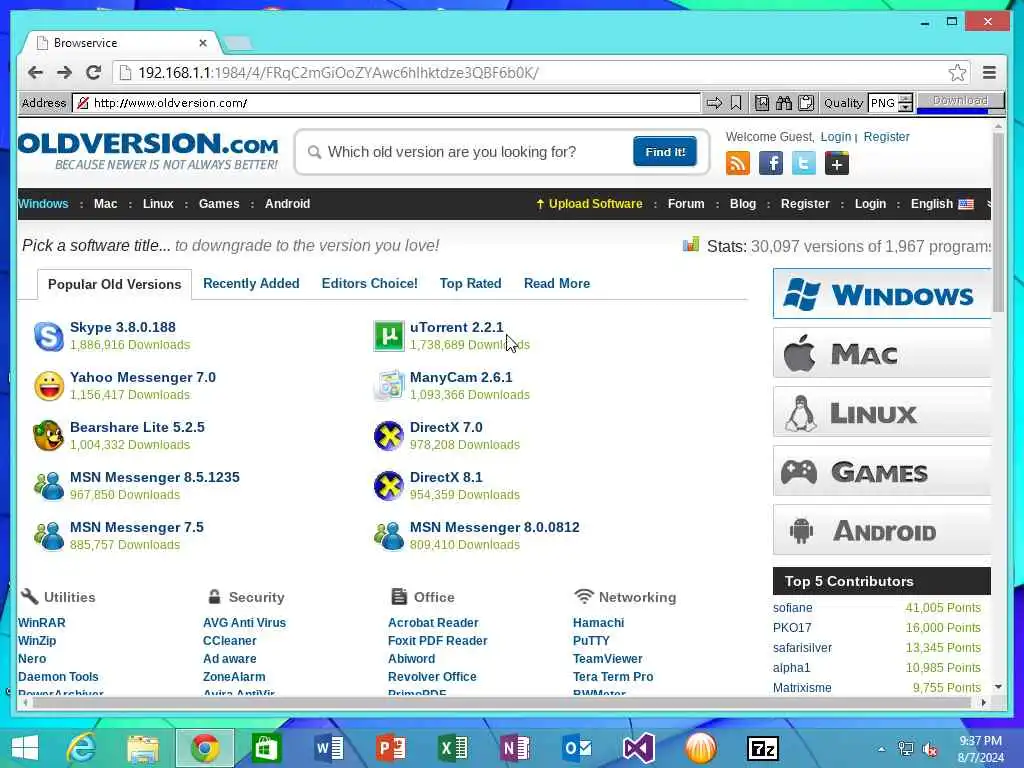Open the CCleaner security link

229,641
